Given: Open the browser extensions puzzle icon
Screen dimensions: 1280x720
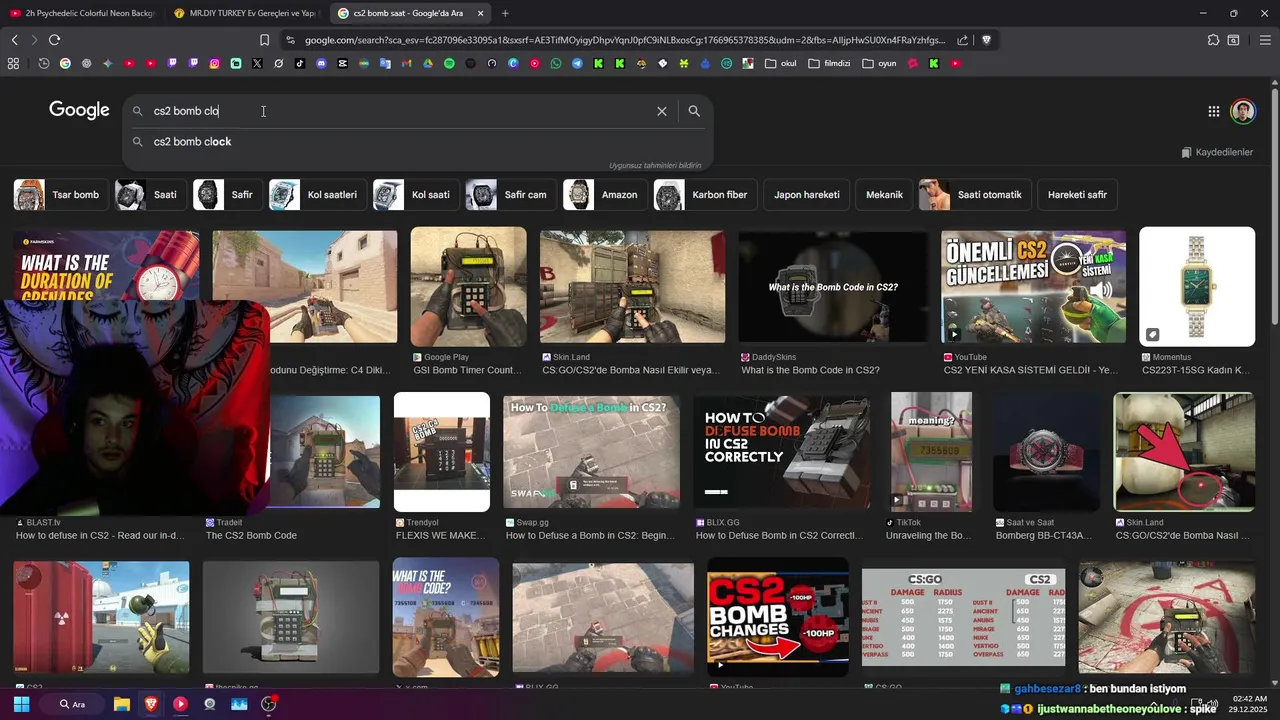Looking at the screenshot, I should [x=1213, y=40].
